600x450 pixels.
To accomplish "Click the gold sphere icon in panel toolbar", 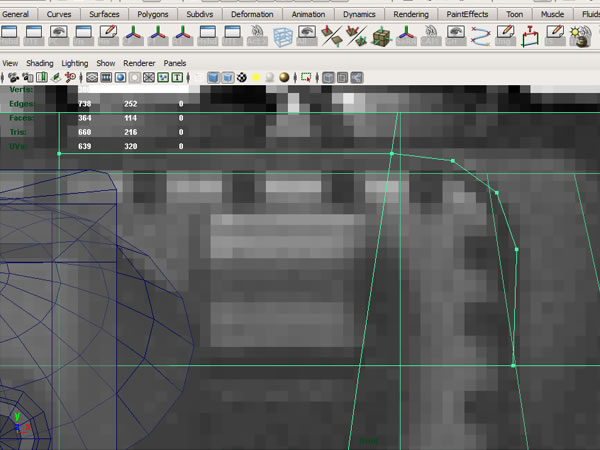I will click(284, 77).
